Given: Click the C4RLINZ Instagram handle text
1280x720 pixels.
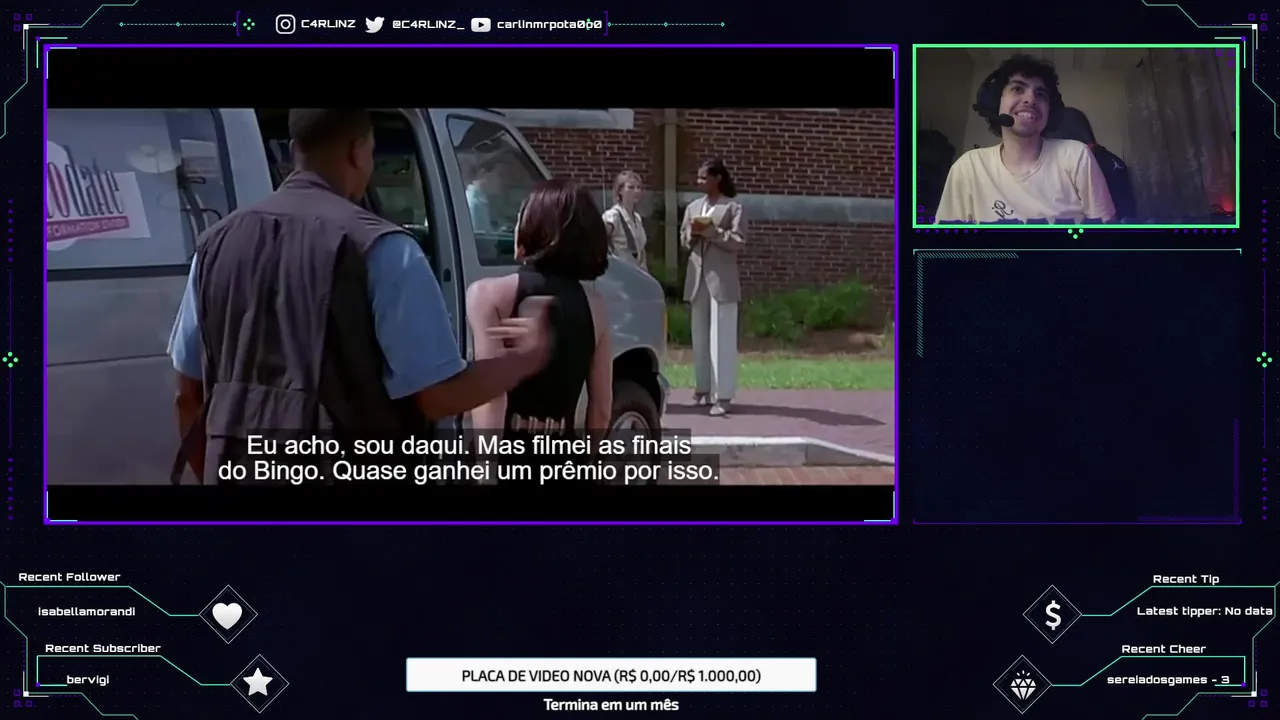Looking at the screenshot, I should 328,24.
